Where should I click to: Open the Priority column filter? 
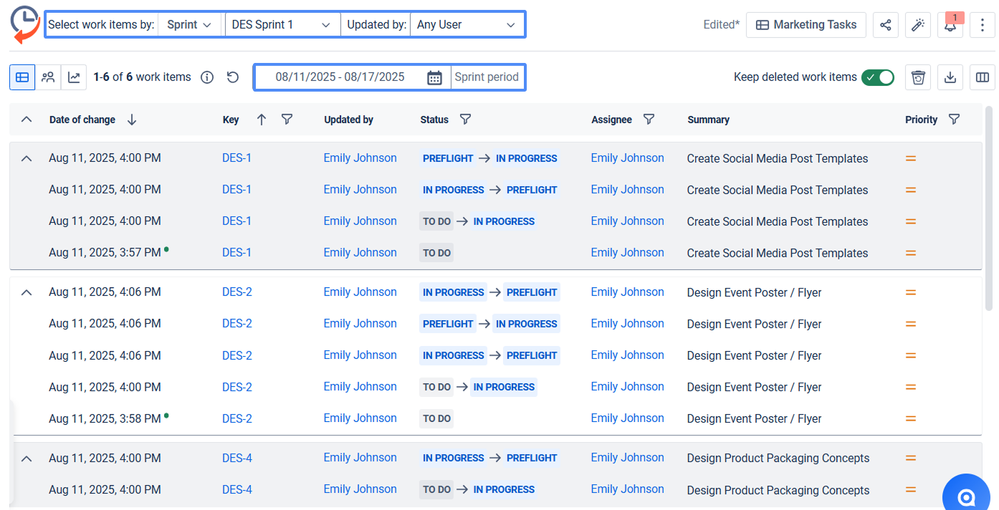coord(954,119)
